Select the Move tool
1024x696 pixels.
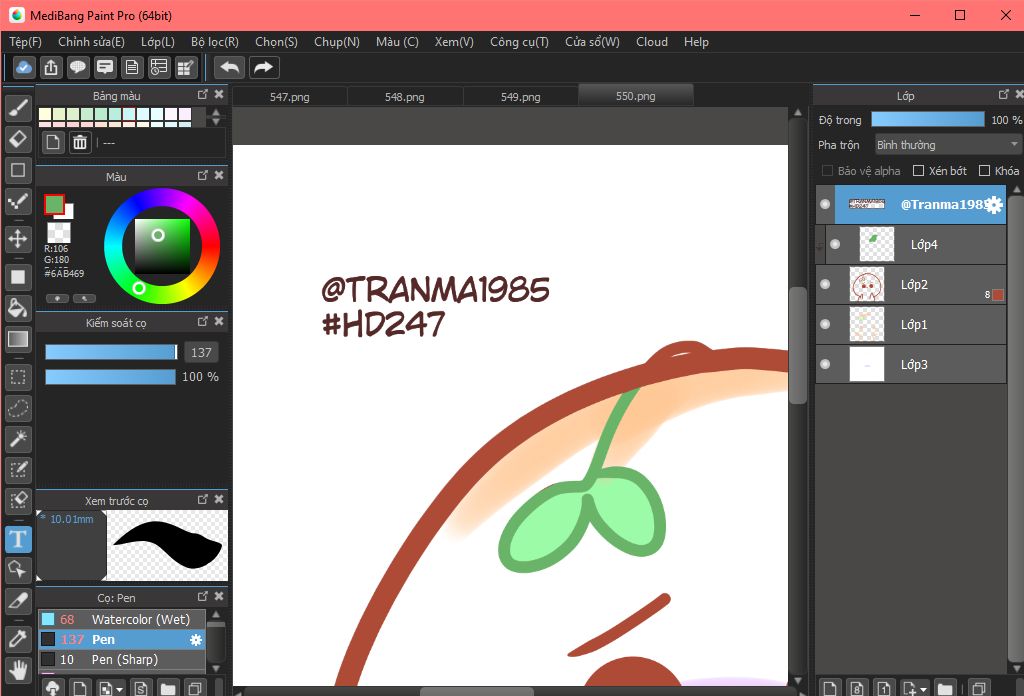(x=18, y=238)
